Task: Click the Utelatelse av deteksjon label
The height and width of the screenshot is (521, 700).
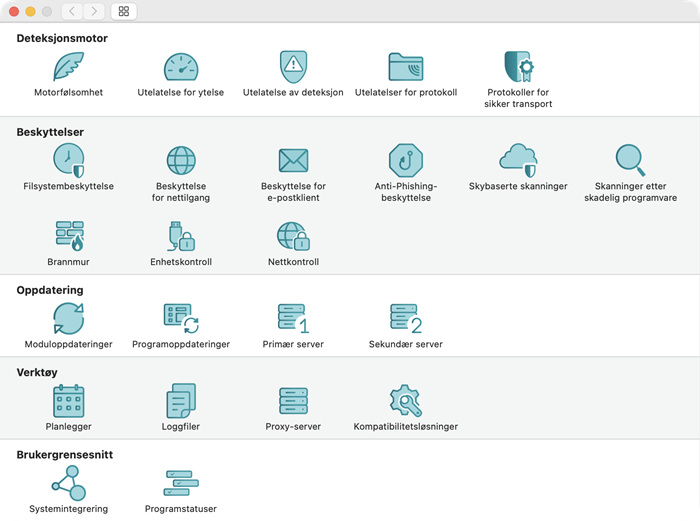Action: (293, 92)
